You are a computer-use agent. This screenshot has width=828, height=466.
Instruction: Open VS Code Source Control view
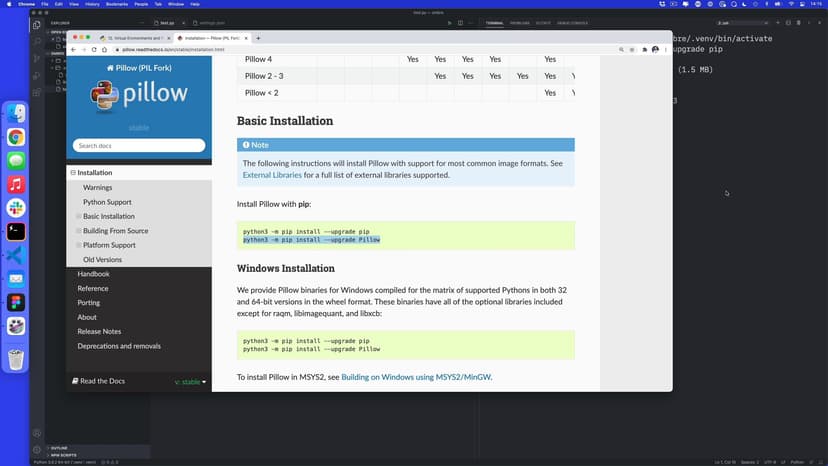[37, 58]
